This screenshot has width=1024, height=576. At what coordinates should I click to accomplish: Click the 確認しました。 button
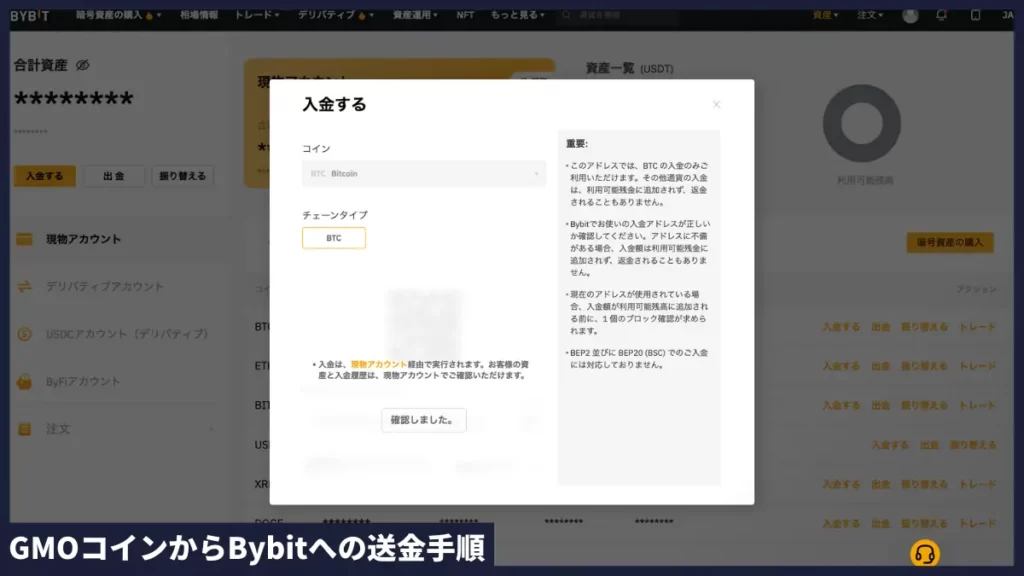424,420
